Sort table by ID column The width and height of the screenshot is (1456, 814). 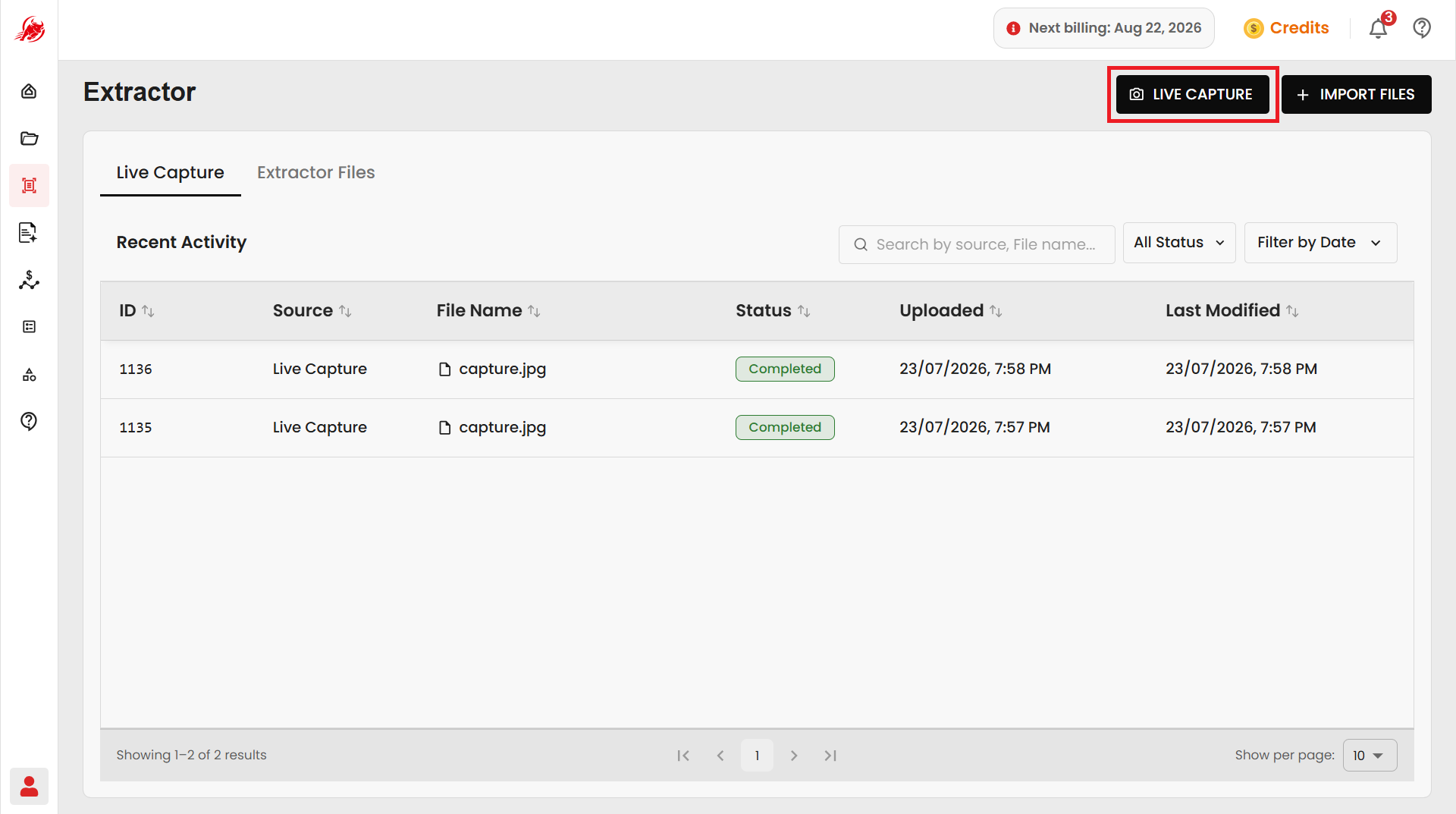point(148,311)
